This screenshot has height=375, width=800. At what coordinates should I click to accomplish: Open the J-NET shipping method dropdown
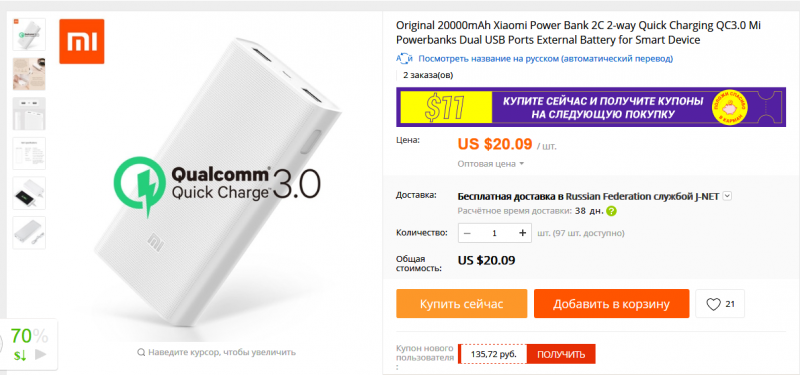point(728,196)
